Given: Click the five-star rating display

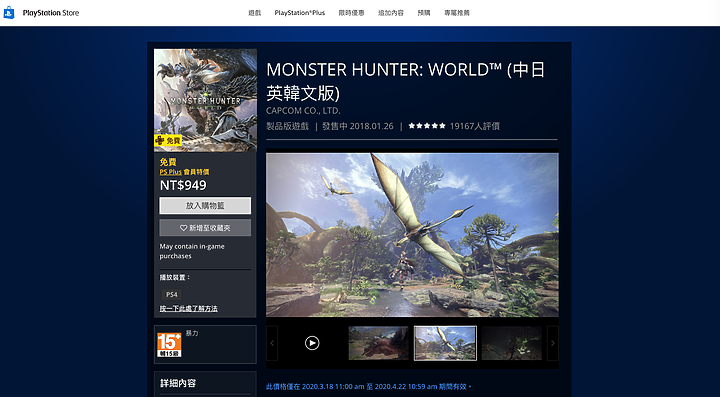Looking at the screenshot, I should tap(427, 126).
